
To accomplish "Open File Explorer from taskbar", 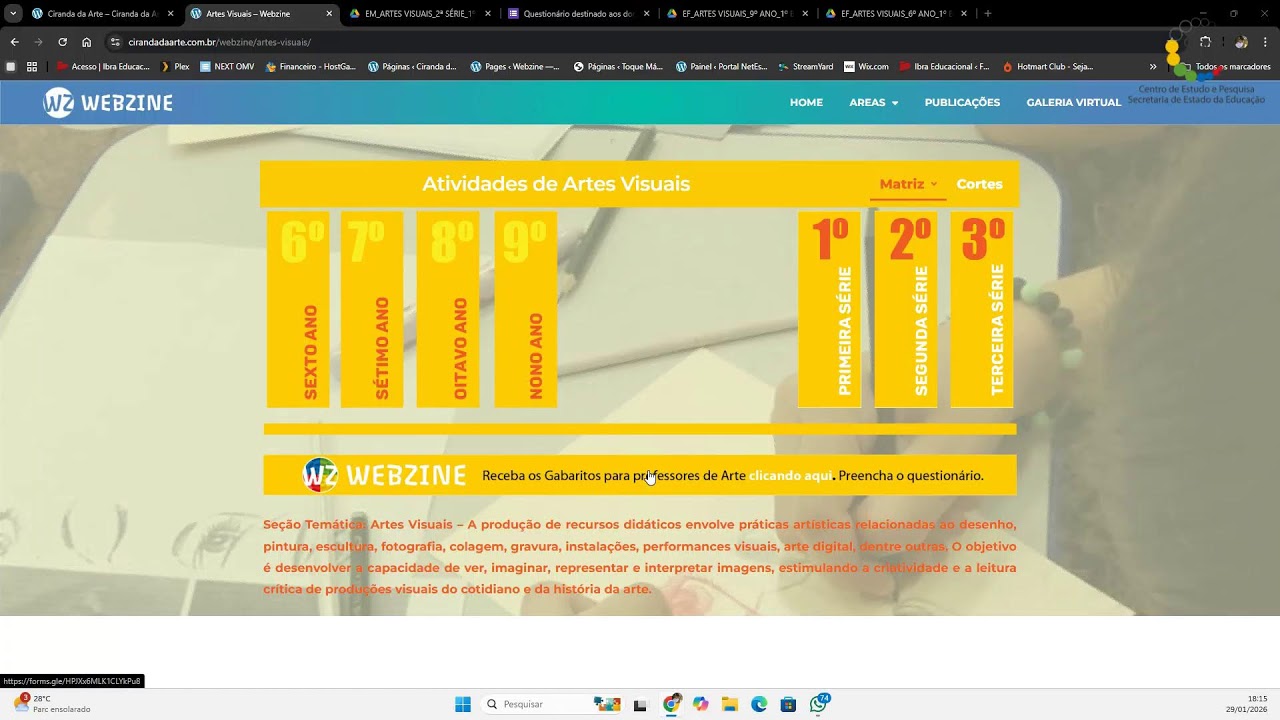I will coord(730,704).
